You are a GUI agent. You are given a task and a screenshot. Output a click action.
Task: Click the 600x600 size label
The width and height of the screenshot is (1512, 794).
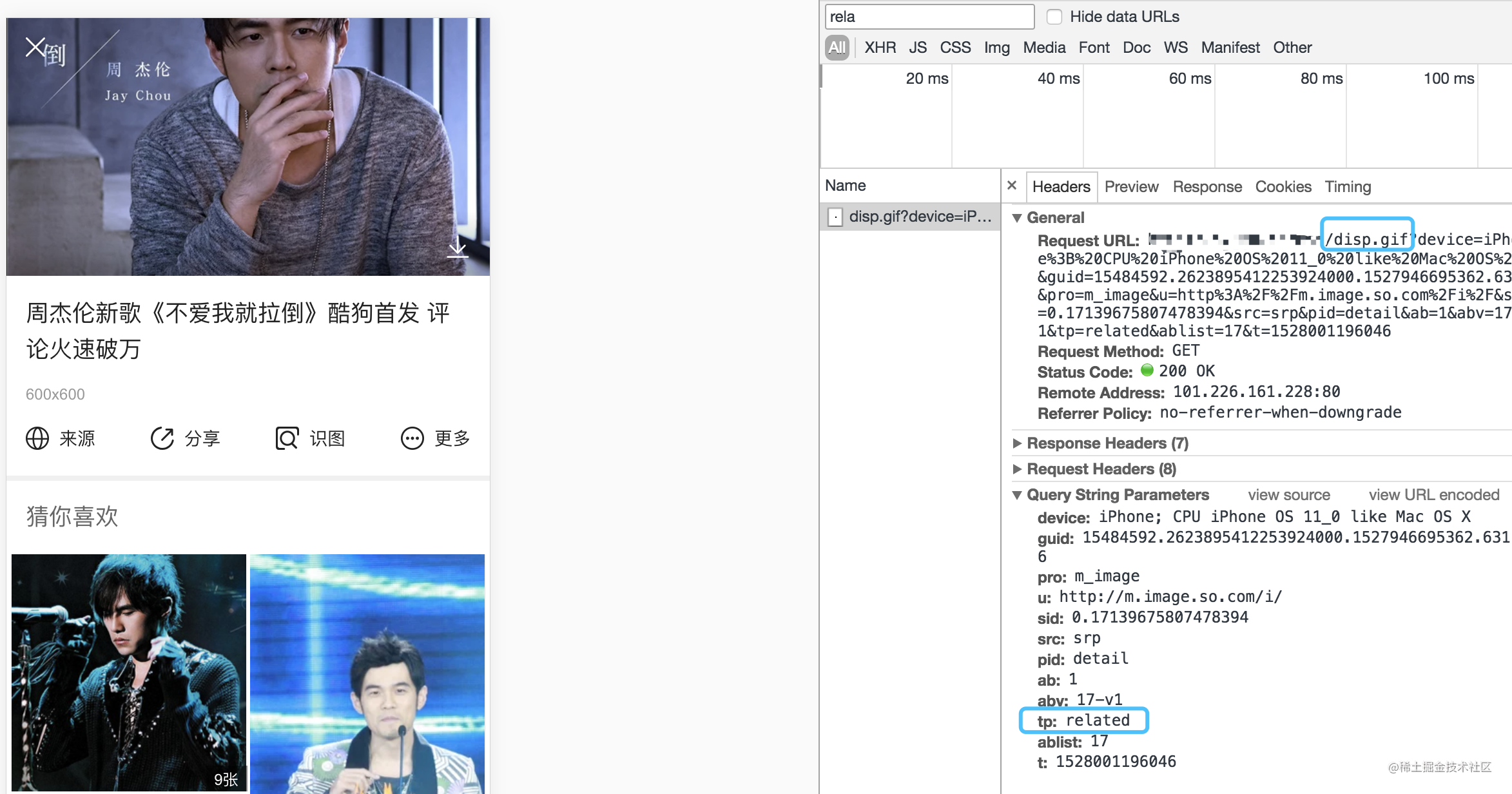tap(55, 394)
